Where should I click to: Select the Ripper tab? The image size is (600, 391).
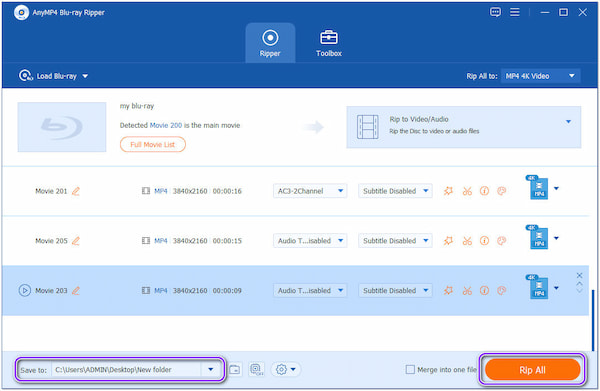(270, 43)
